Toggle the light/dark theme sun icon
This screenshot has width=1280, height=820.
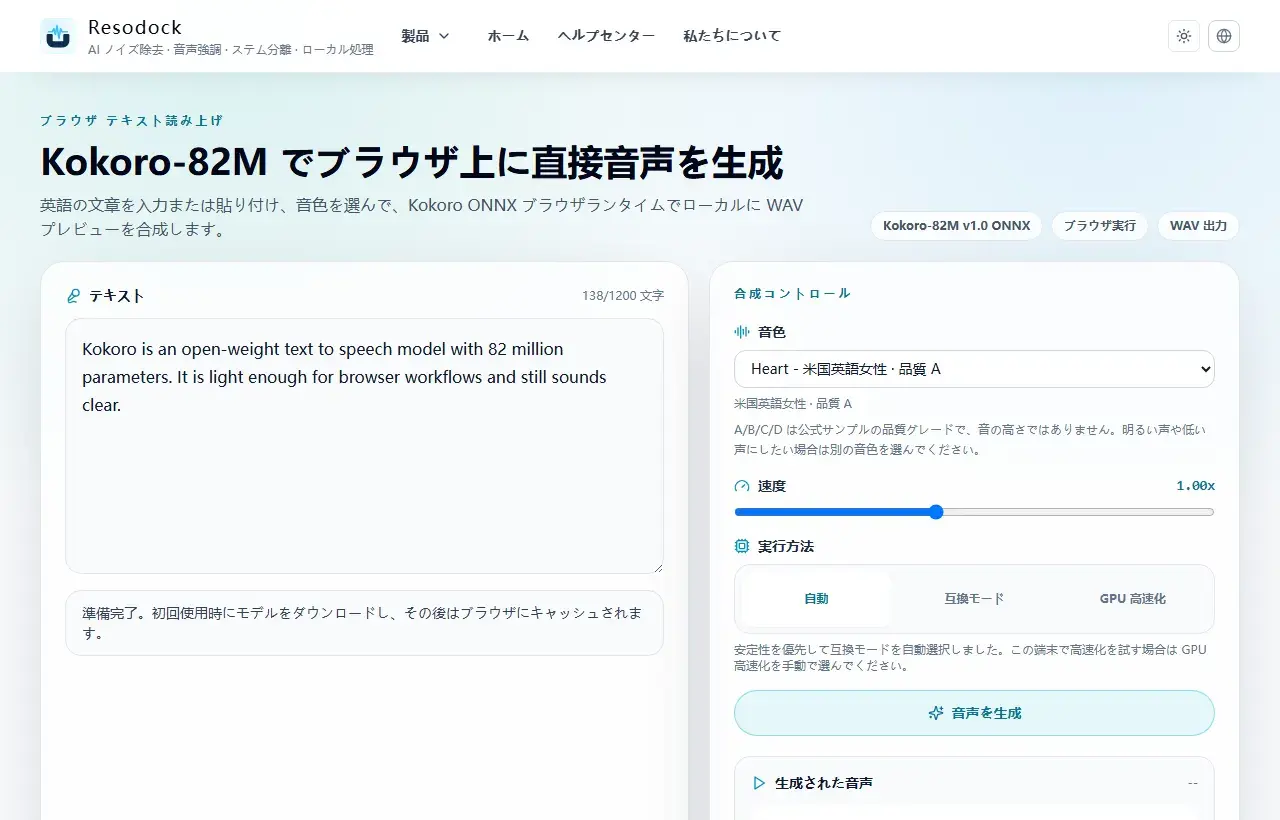click(x=1184, y=36)
